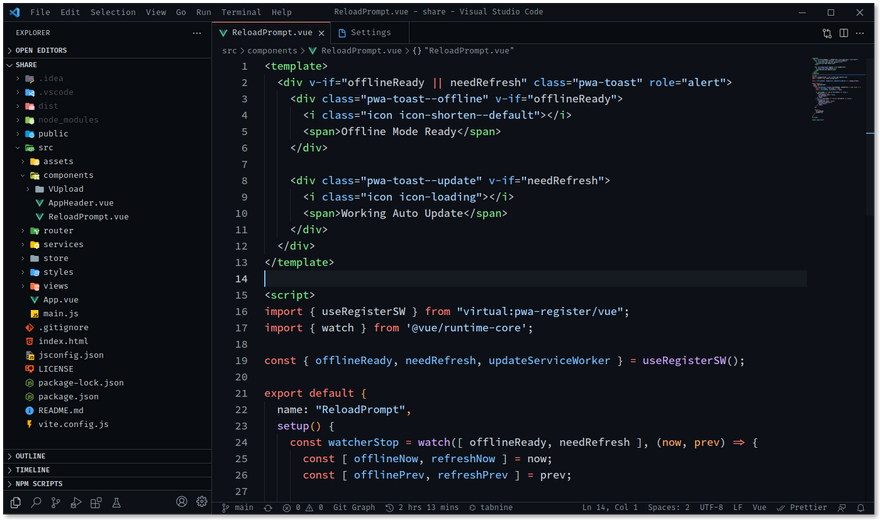The image size is (880, 520).
Task: Click the Accounts icon
Action: 182,502
